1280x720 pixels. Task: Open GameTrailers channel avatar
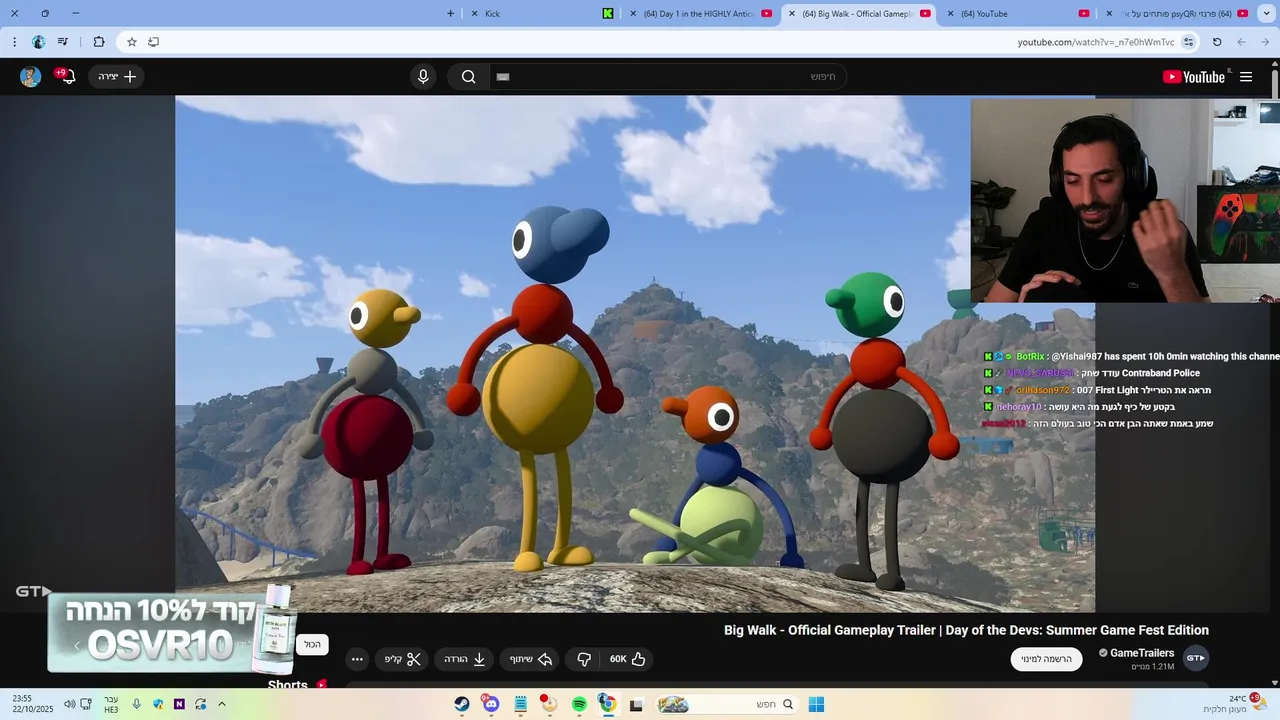[x=1196, y=658]
